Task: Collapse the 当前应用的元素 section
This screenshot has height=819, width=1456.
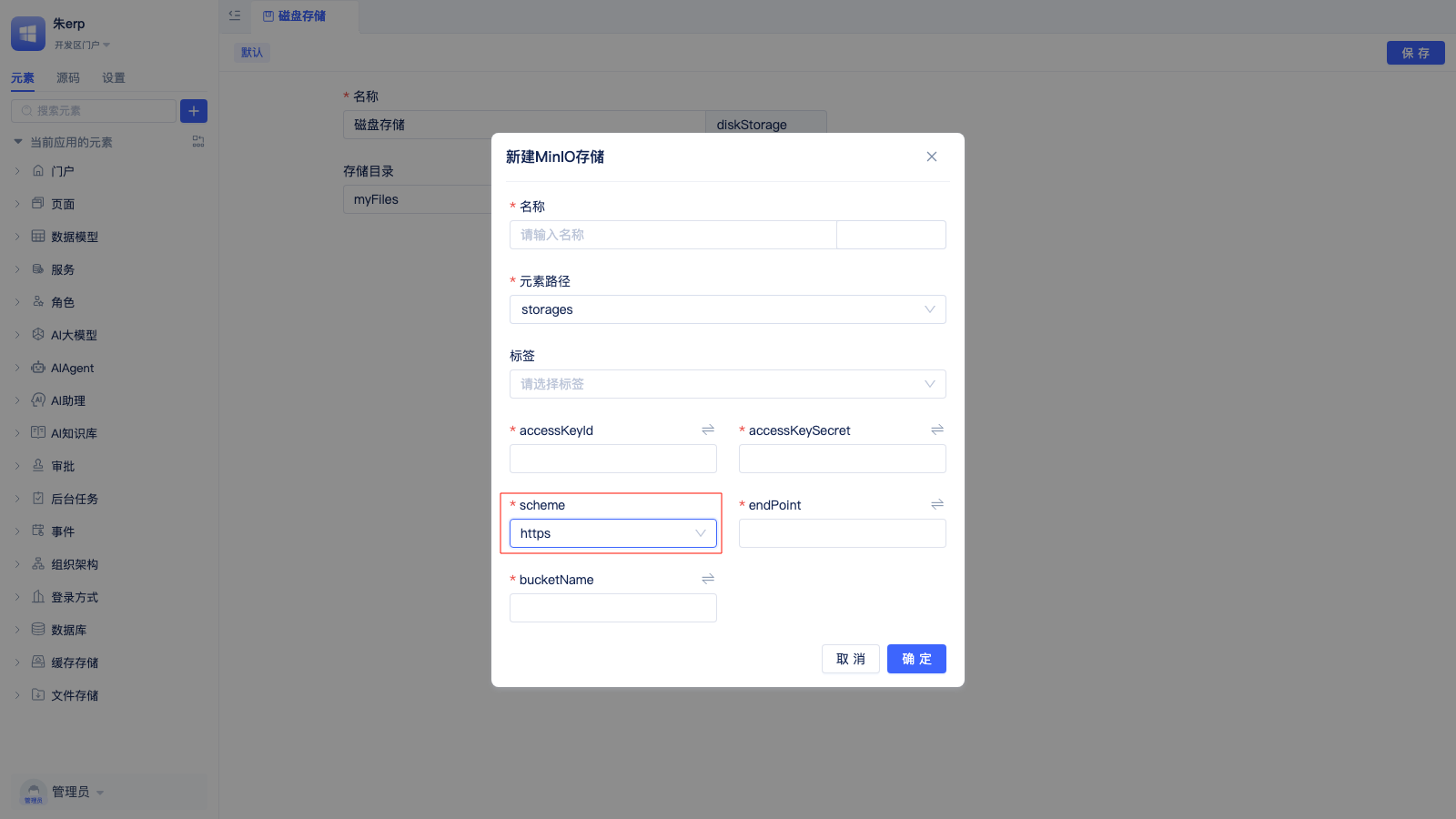Action: click(17, 142)
